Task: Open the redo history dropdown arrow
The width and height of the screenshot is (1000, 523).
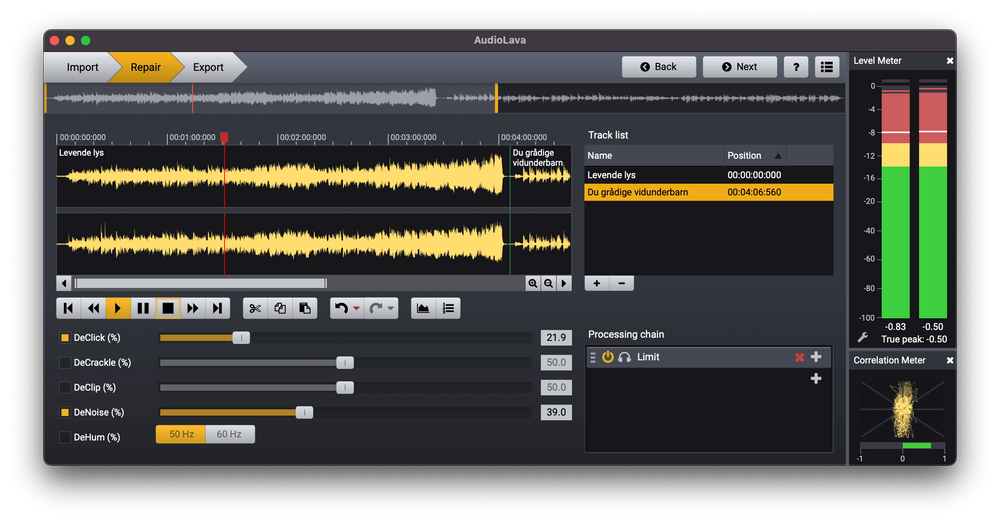Action: [391, 308]
